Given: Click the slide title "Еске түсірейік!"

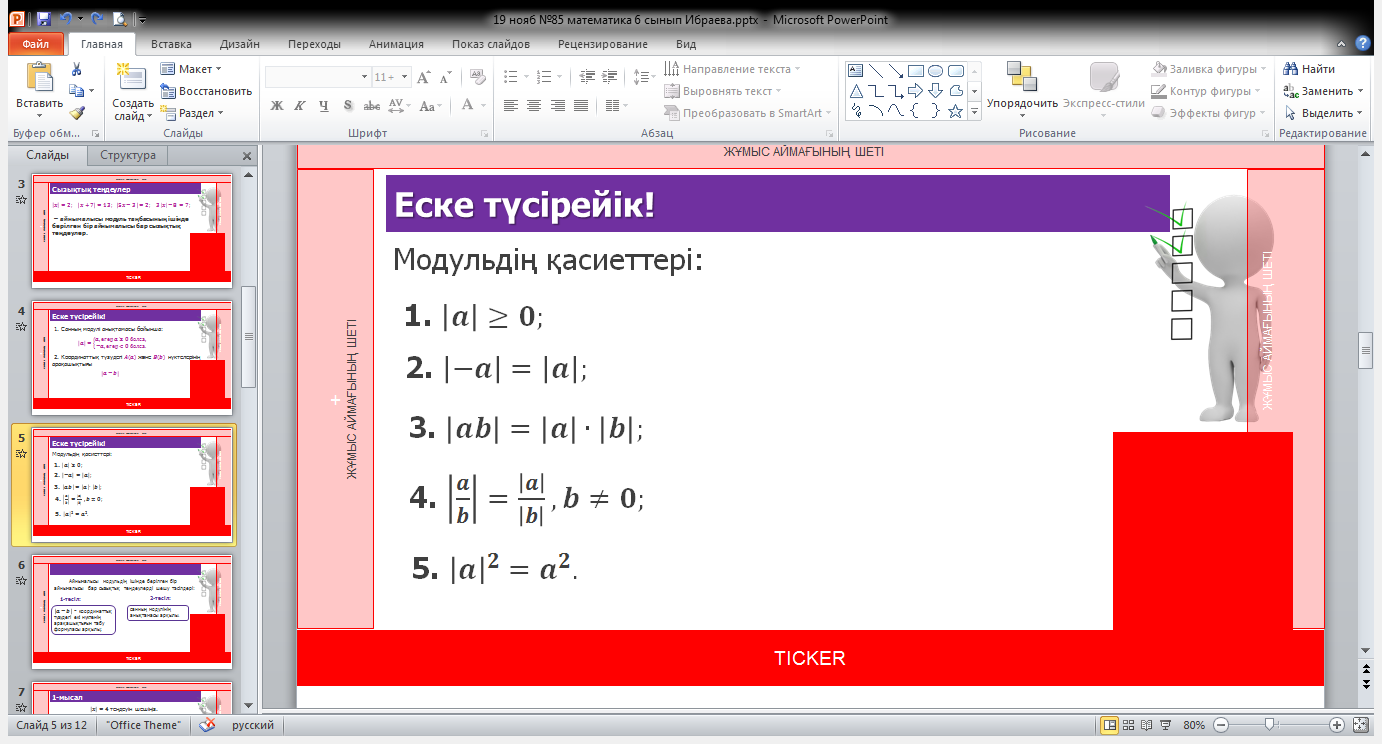Looking at the screenshot, I should pyautogui.click(x=525, y=204).
